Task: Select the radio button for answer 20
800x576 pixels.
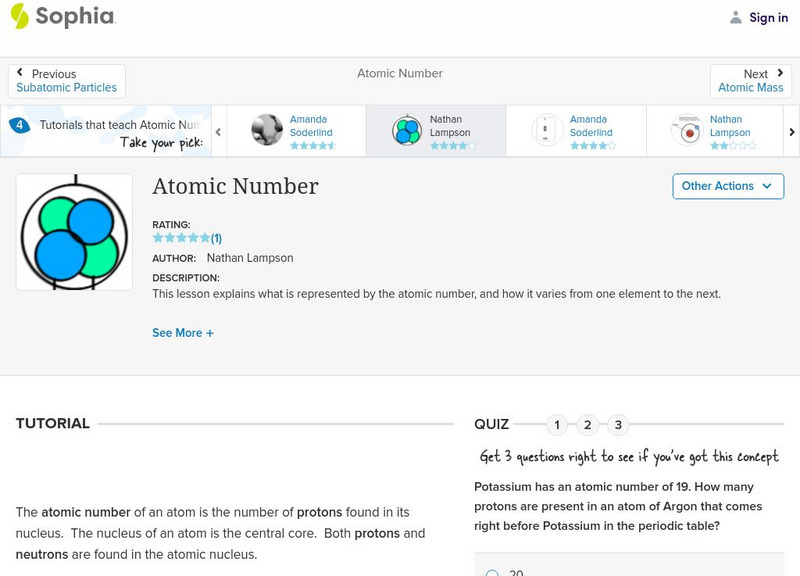Action: (x=492, y=573)
